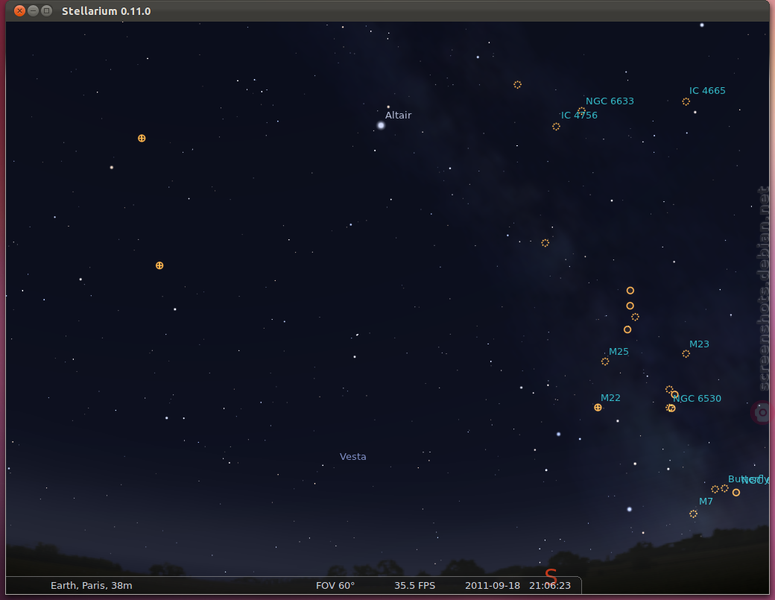Click the NGC 6530 label
The image size is (775, 600).
coord(697,398)
